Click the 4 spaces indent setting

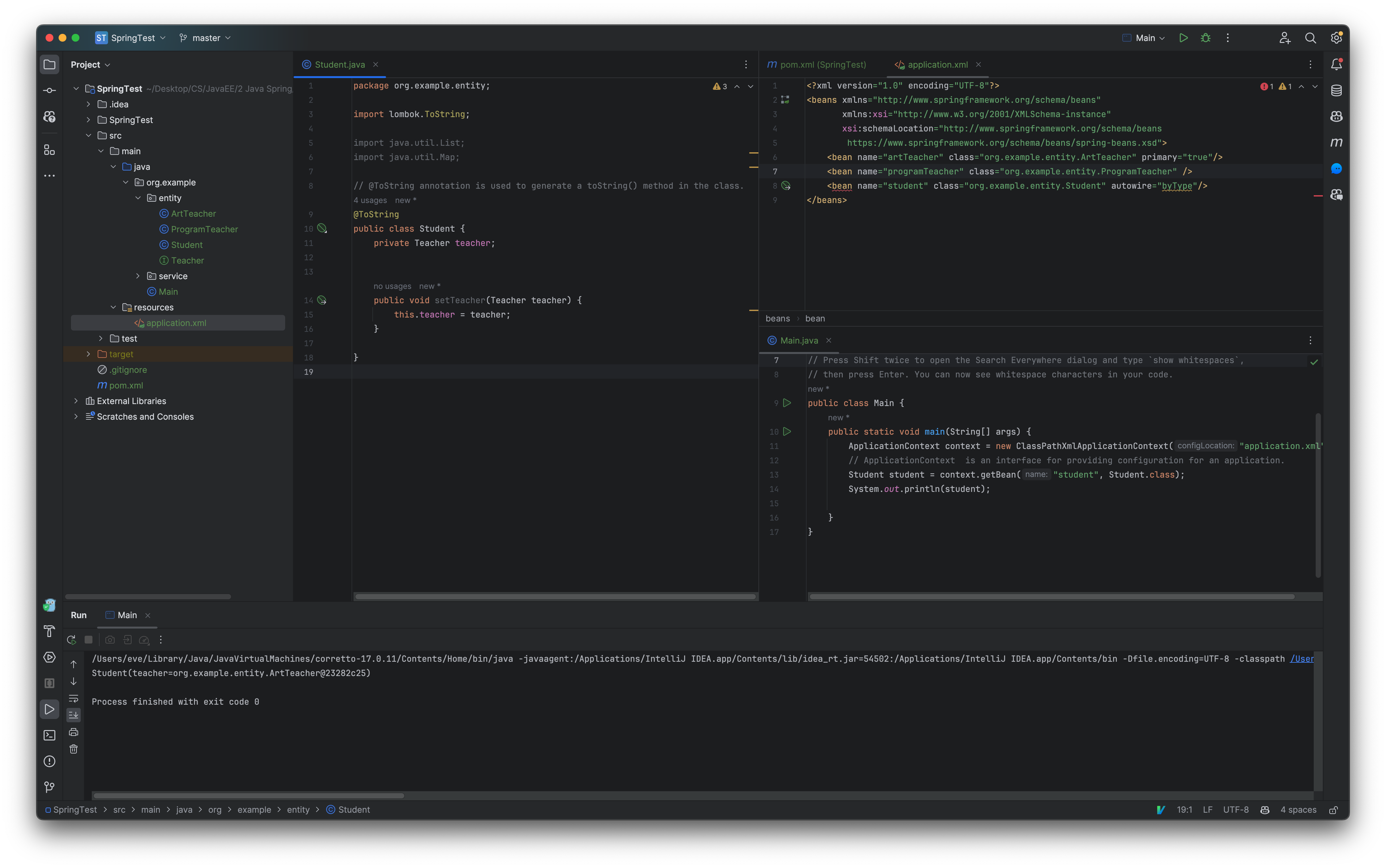coord(1299,810)
